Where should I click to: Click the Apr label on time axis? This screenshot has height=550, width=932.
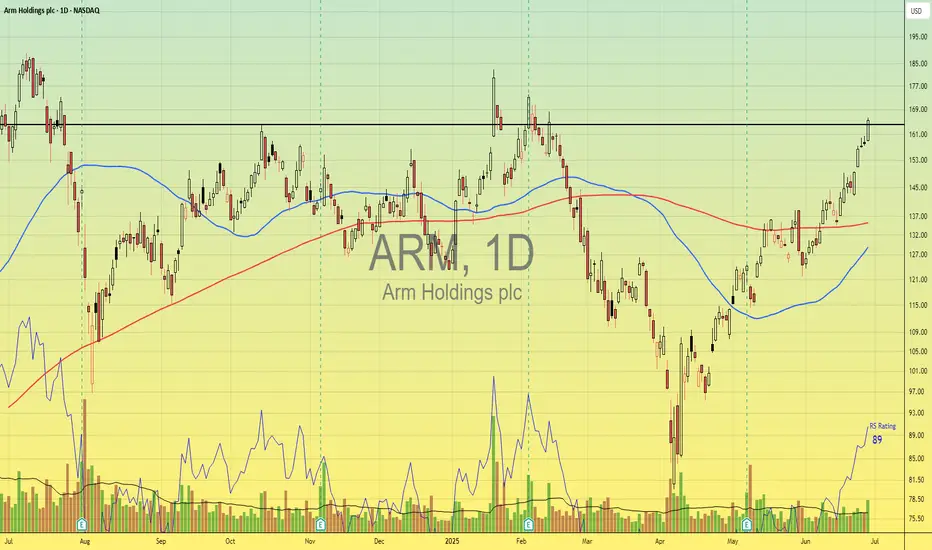pyautogui.click(x=660, y=542)
